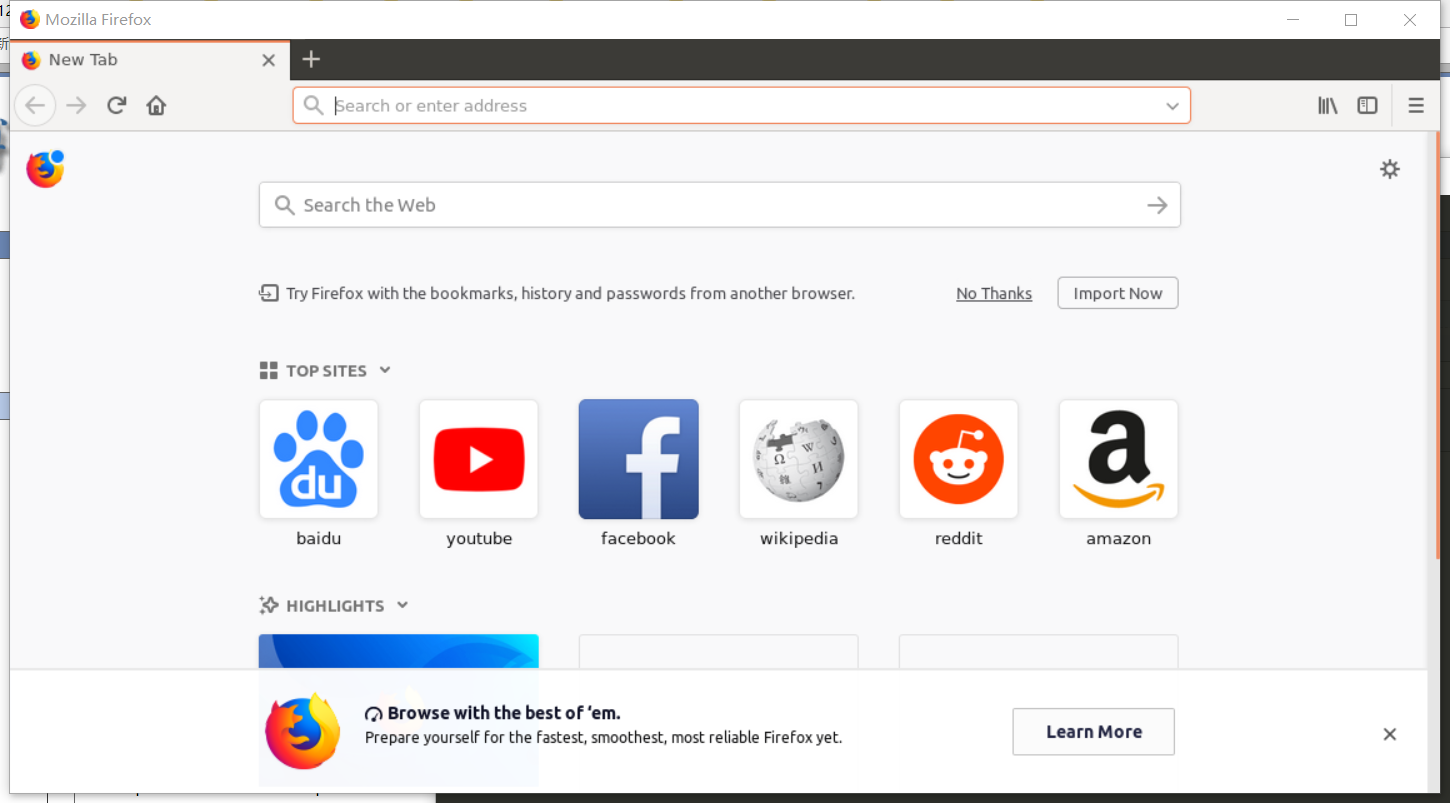Image resolution: width=1450 pixels, height=803 pixels.
Task: Click magnifier icon in Search the Web box
Action: point(284,205)
